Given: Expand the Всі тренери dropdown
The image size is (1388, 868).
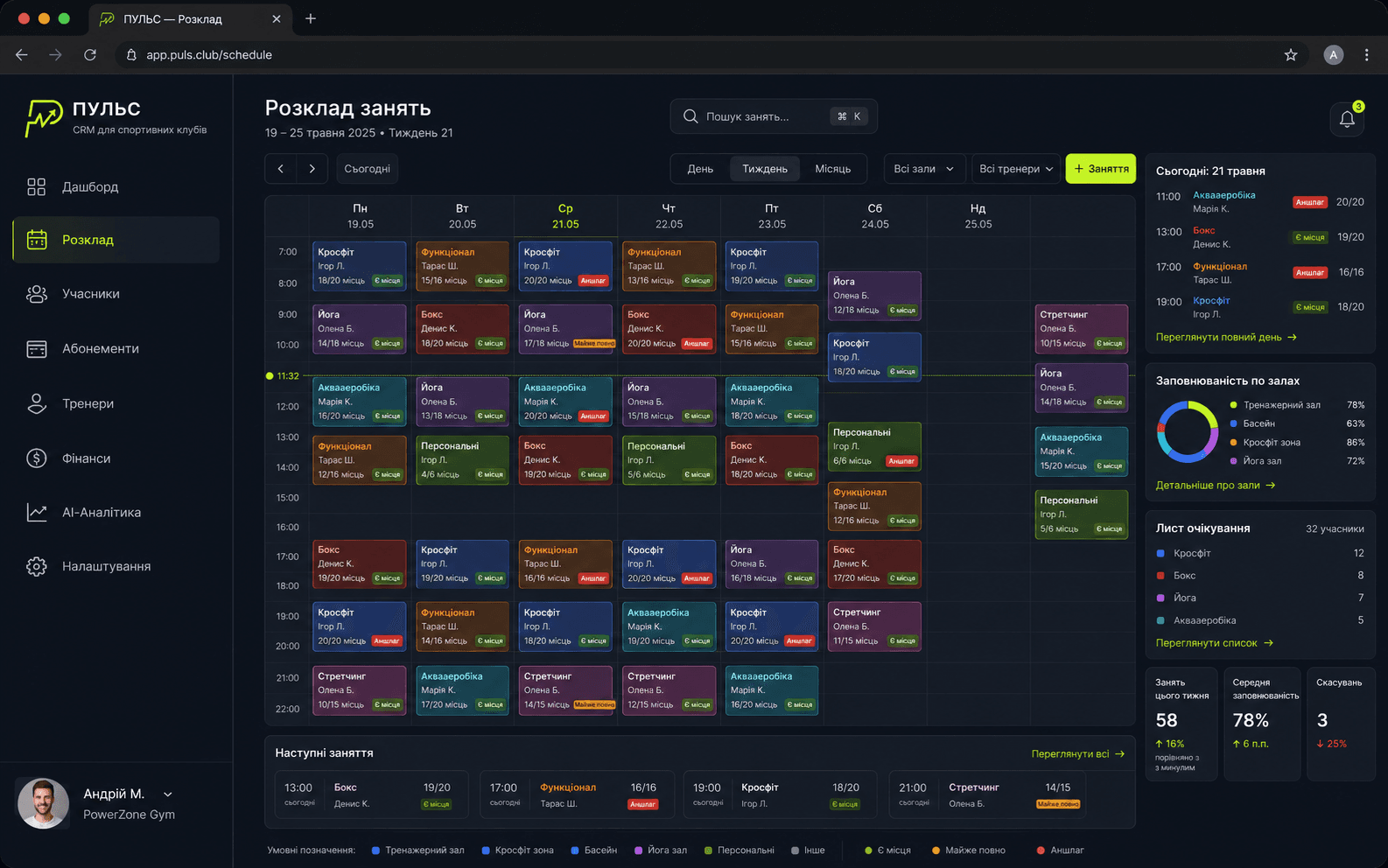Looking at the screenshot, I should pyautogui.click(x=1016, y=169).
